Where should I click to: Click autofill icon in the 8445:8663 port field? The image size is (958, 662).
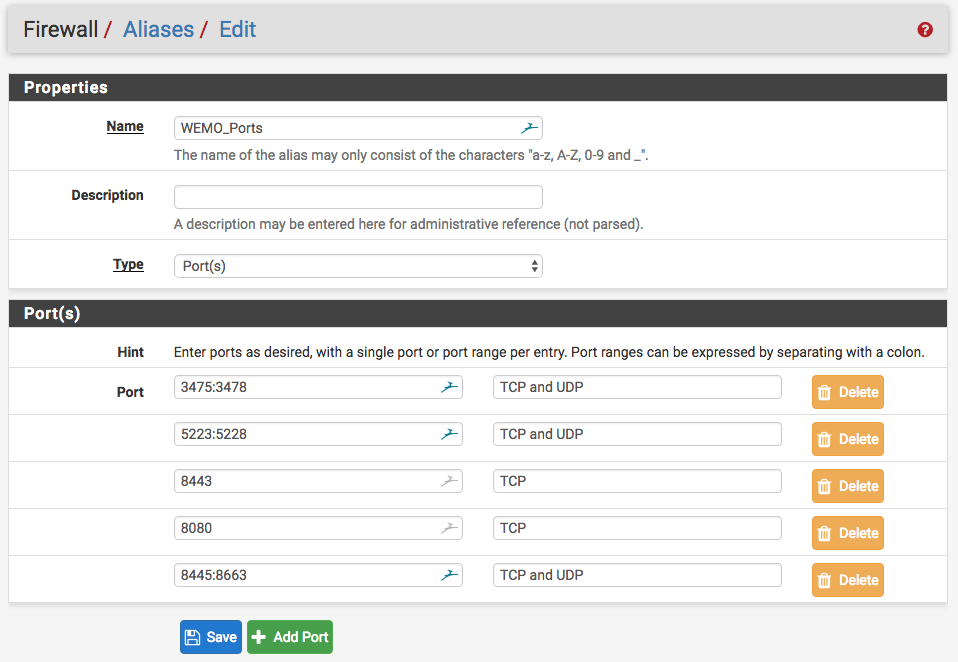tap(449, 575)
